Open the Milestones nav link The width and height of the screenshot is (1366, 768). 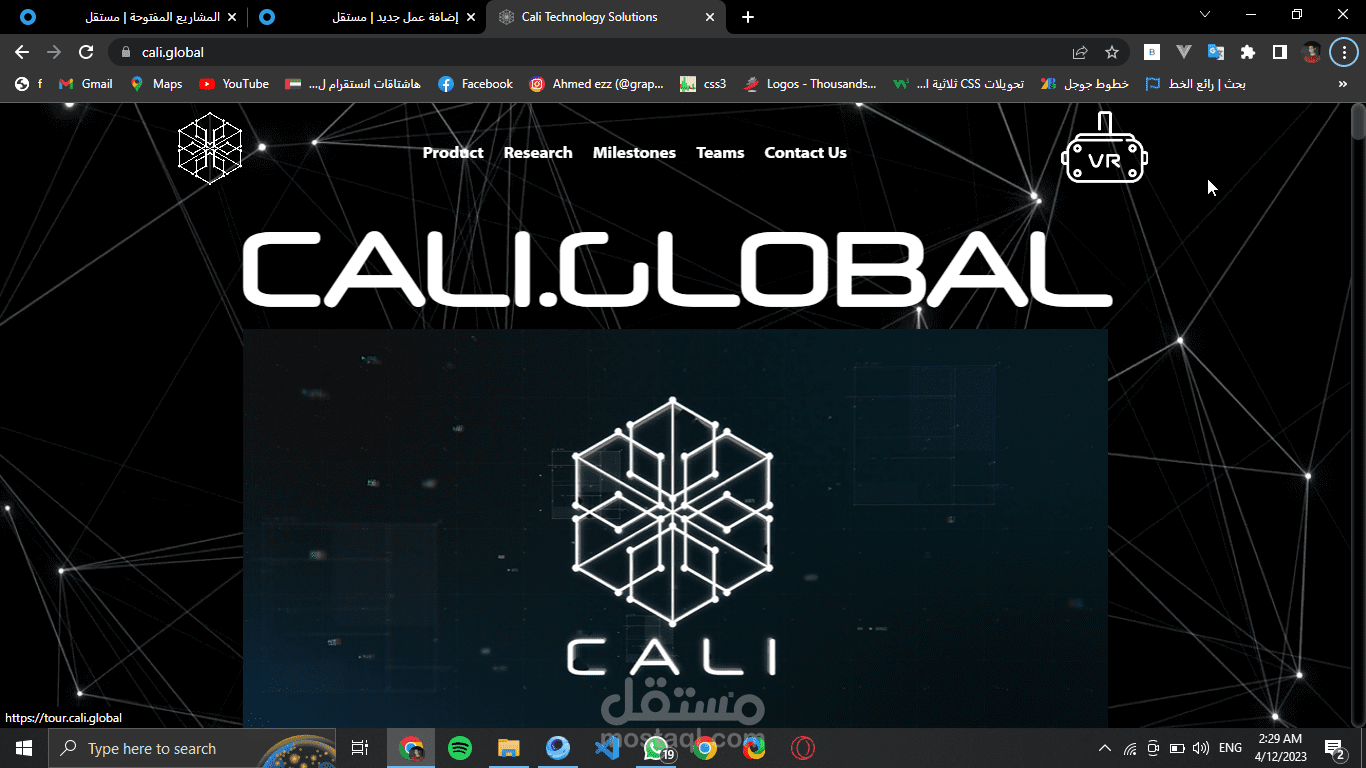[x=634, y=153]
